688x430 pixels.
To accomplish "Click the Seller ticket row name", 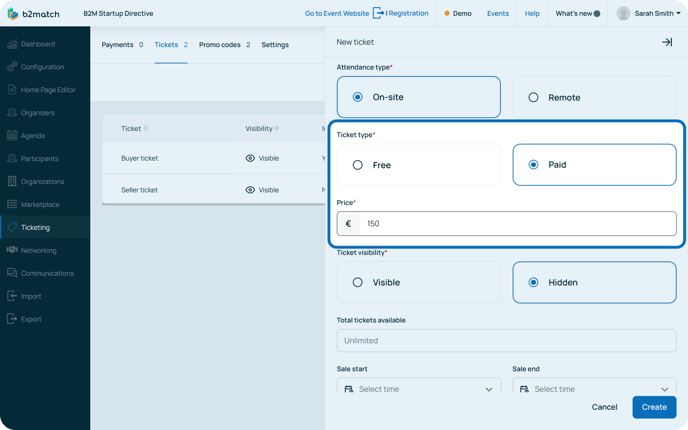I will click(x=140, y=190).
